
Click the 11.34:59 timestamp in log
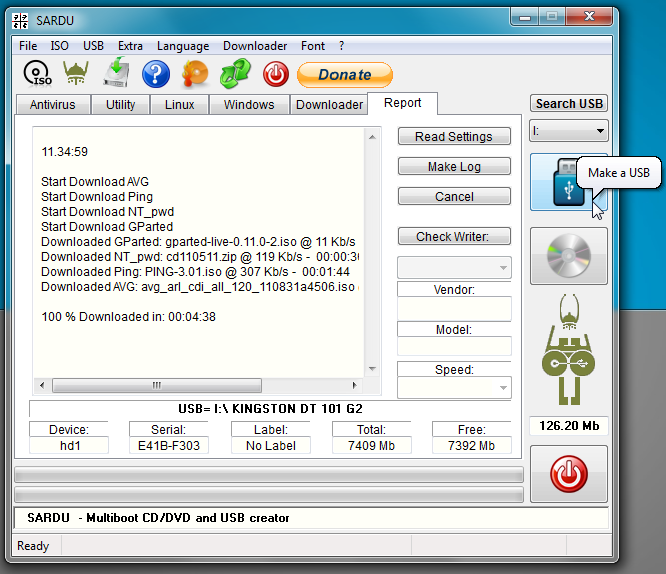pyautogui.click(x=65, y=152)
